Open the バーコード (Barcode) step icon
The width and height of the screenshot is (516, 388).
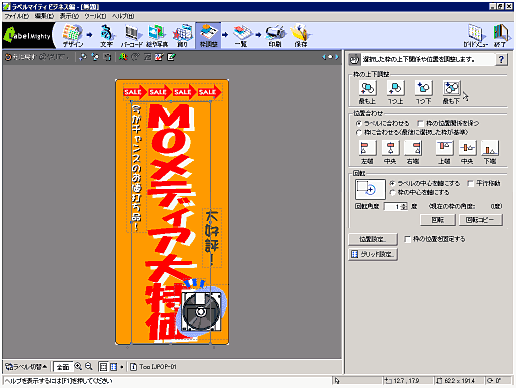132,36
